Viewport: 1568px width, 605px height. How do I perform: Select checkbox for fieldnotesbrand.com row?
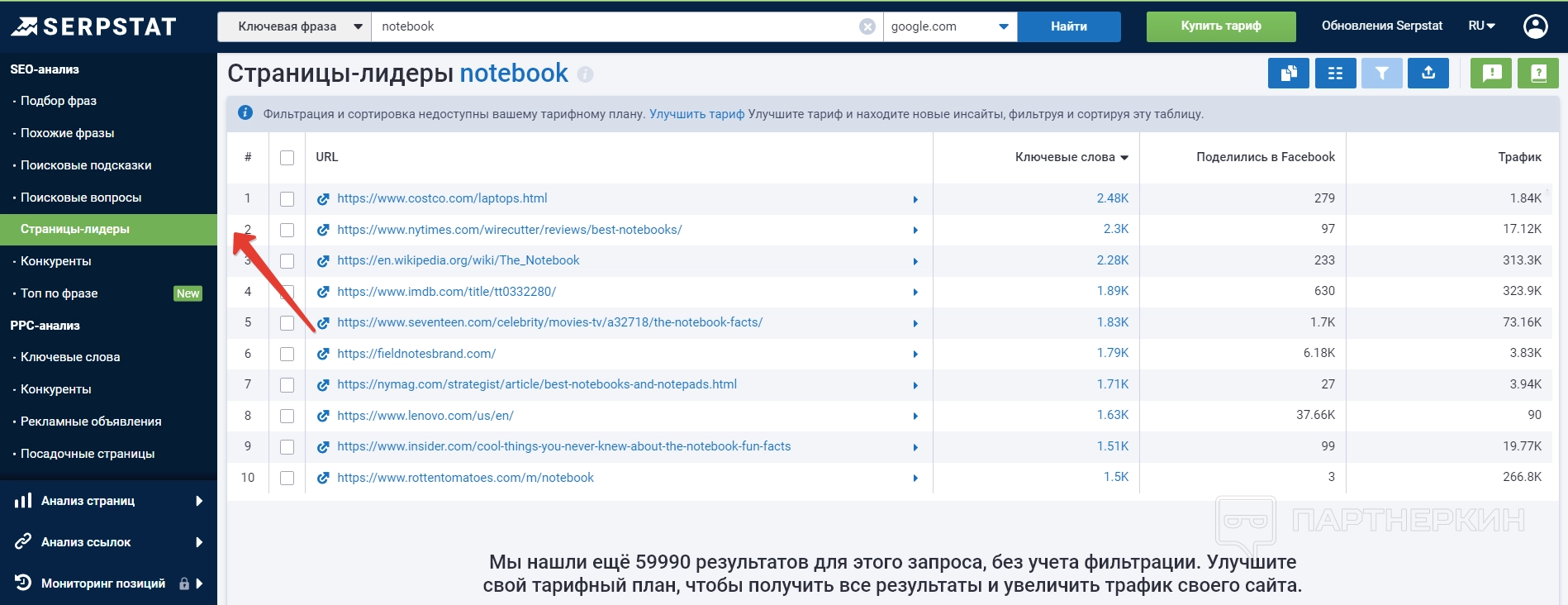(287, 355)
